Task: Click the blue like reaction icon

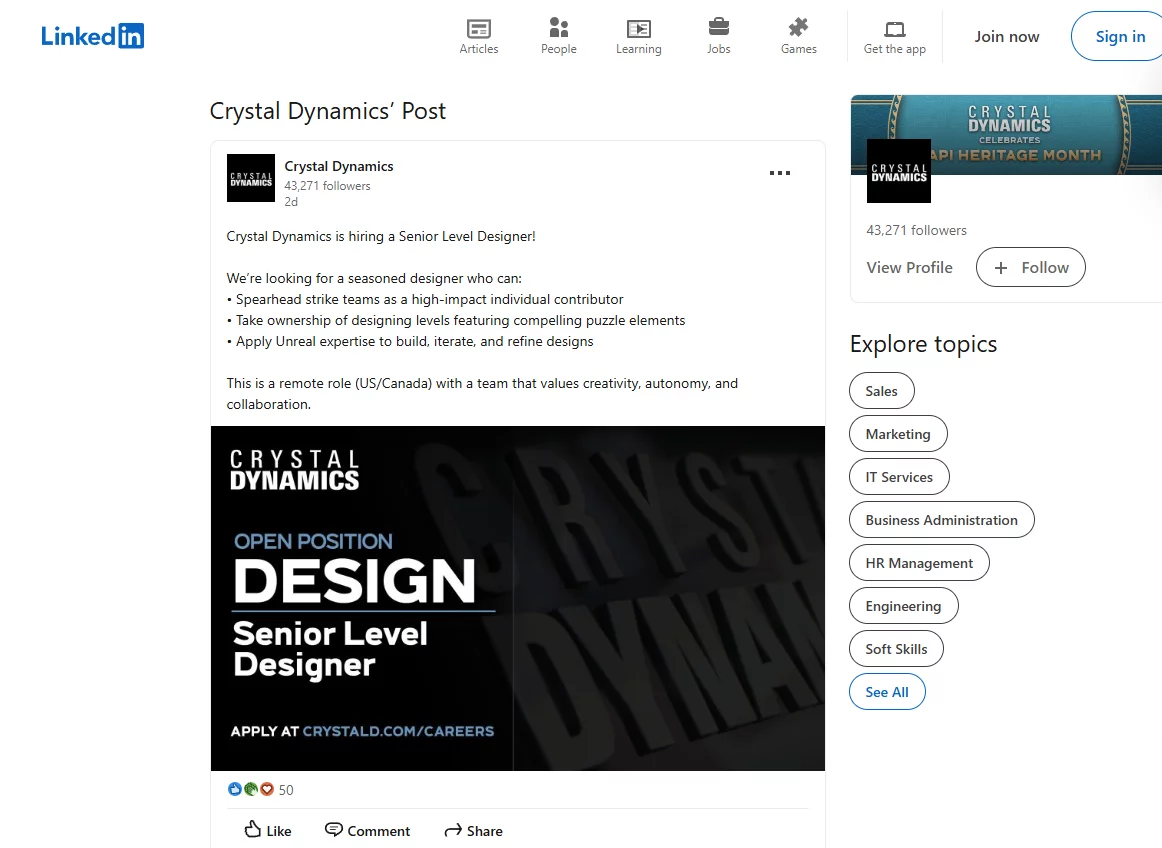Action: (235, 789)
